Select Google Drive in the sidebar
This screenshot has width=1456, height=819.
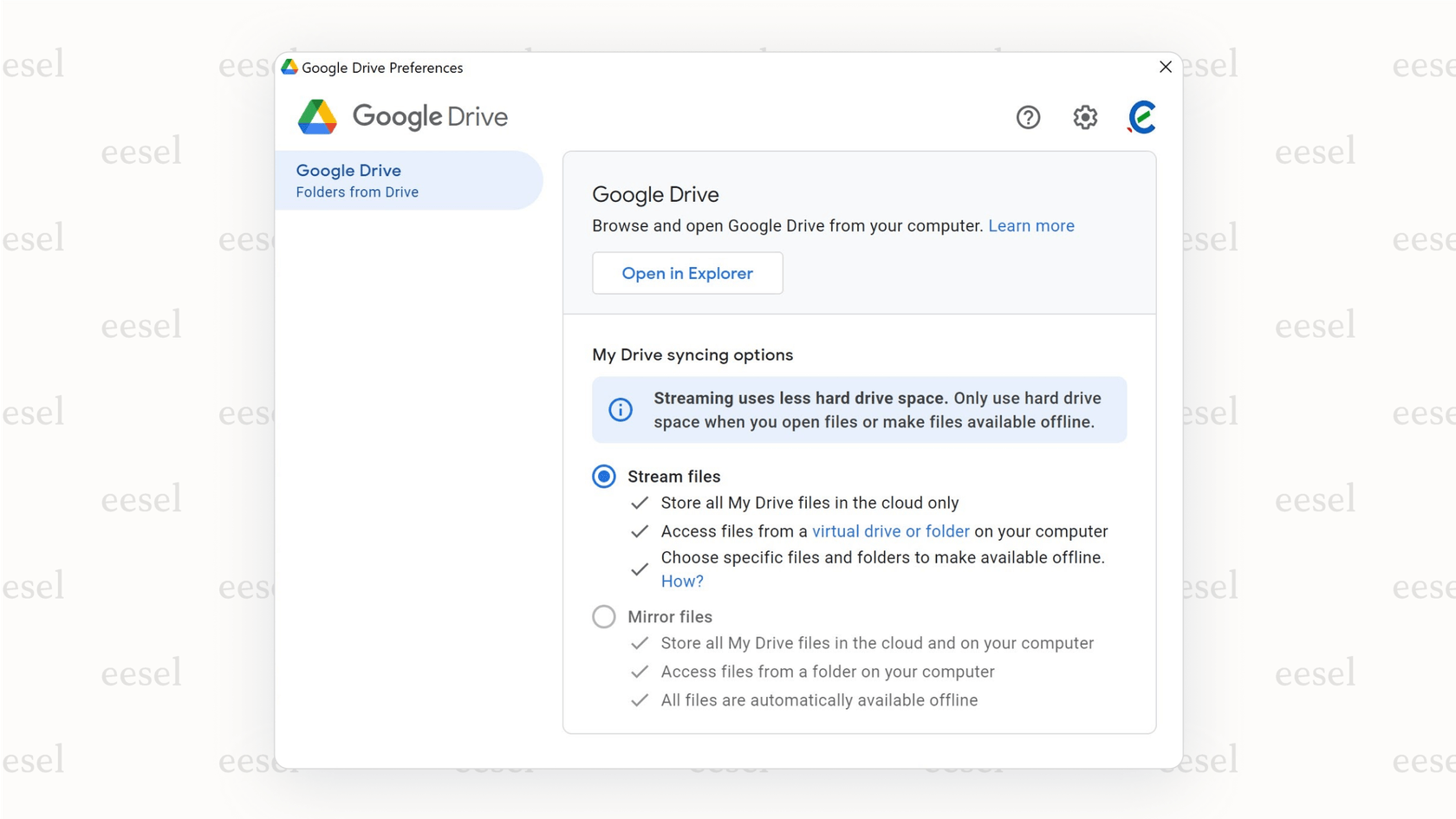(x=348, y=171)
